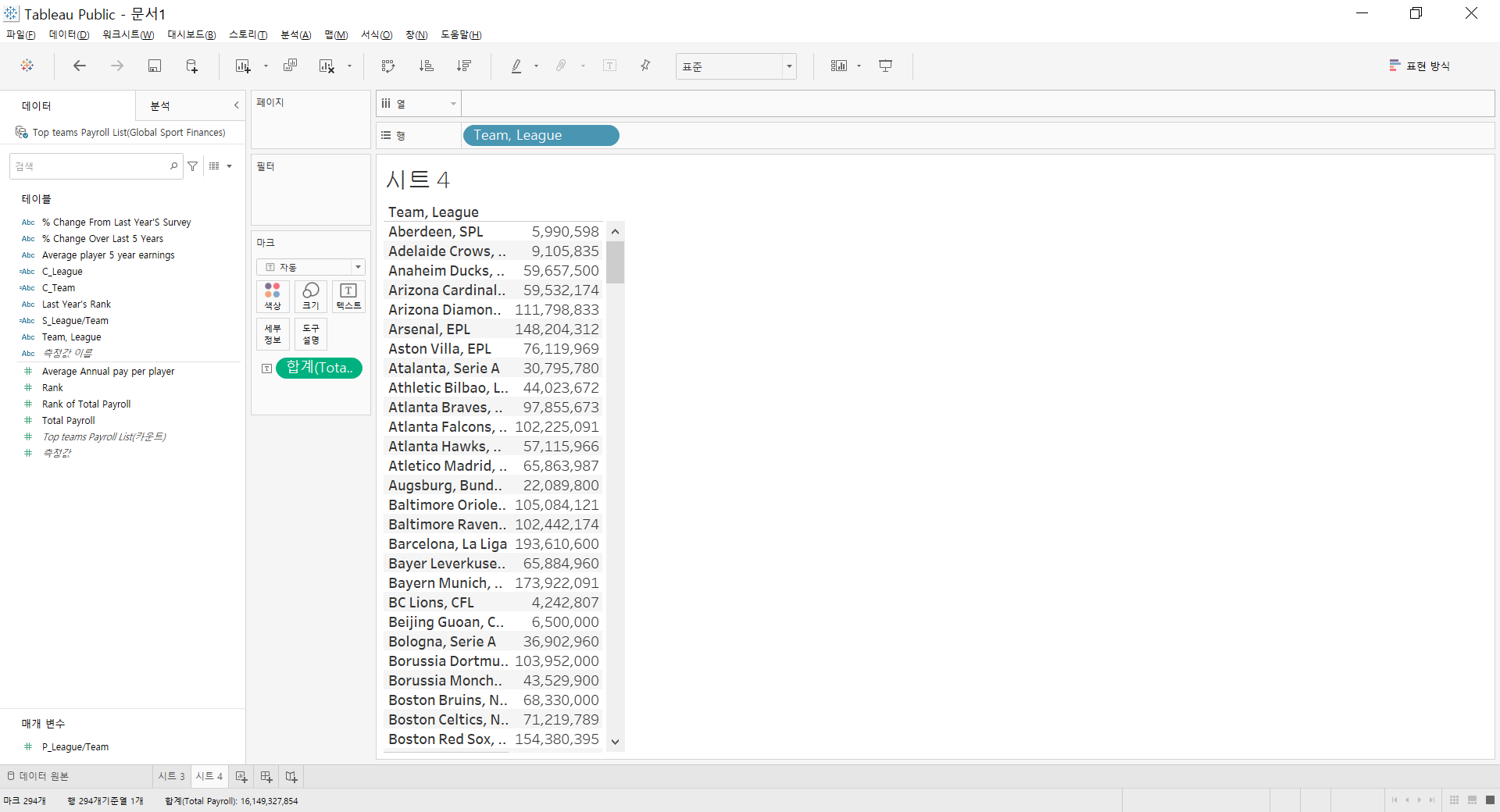The width and height of the screenshot is (1500, 812).
Task: Open the Worksheet menu
Action: [128, 35]
